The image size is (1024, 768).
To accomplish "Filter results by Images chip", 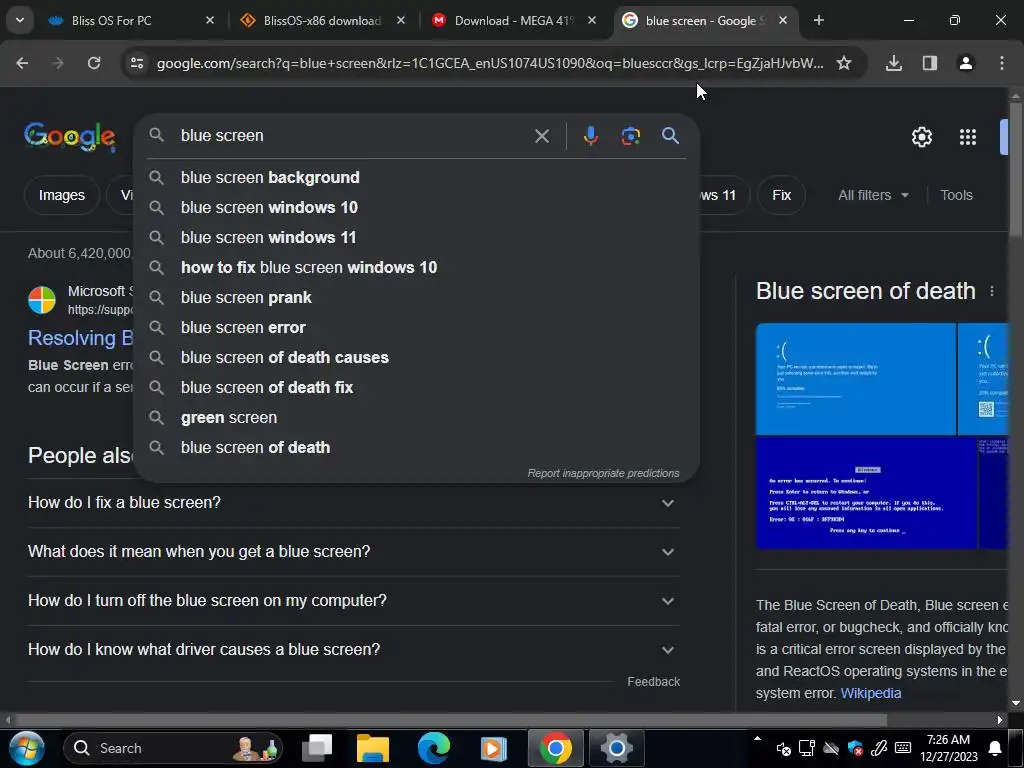I will click(x=61, y=195).
